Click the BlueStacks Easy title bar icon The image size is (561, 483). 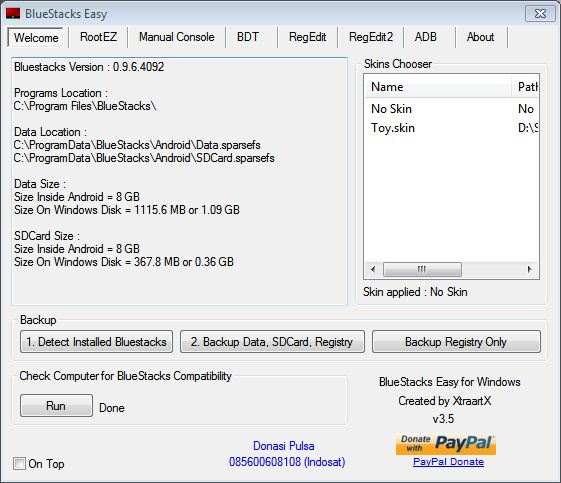click(x=13, y=14)
